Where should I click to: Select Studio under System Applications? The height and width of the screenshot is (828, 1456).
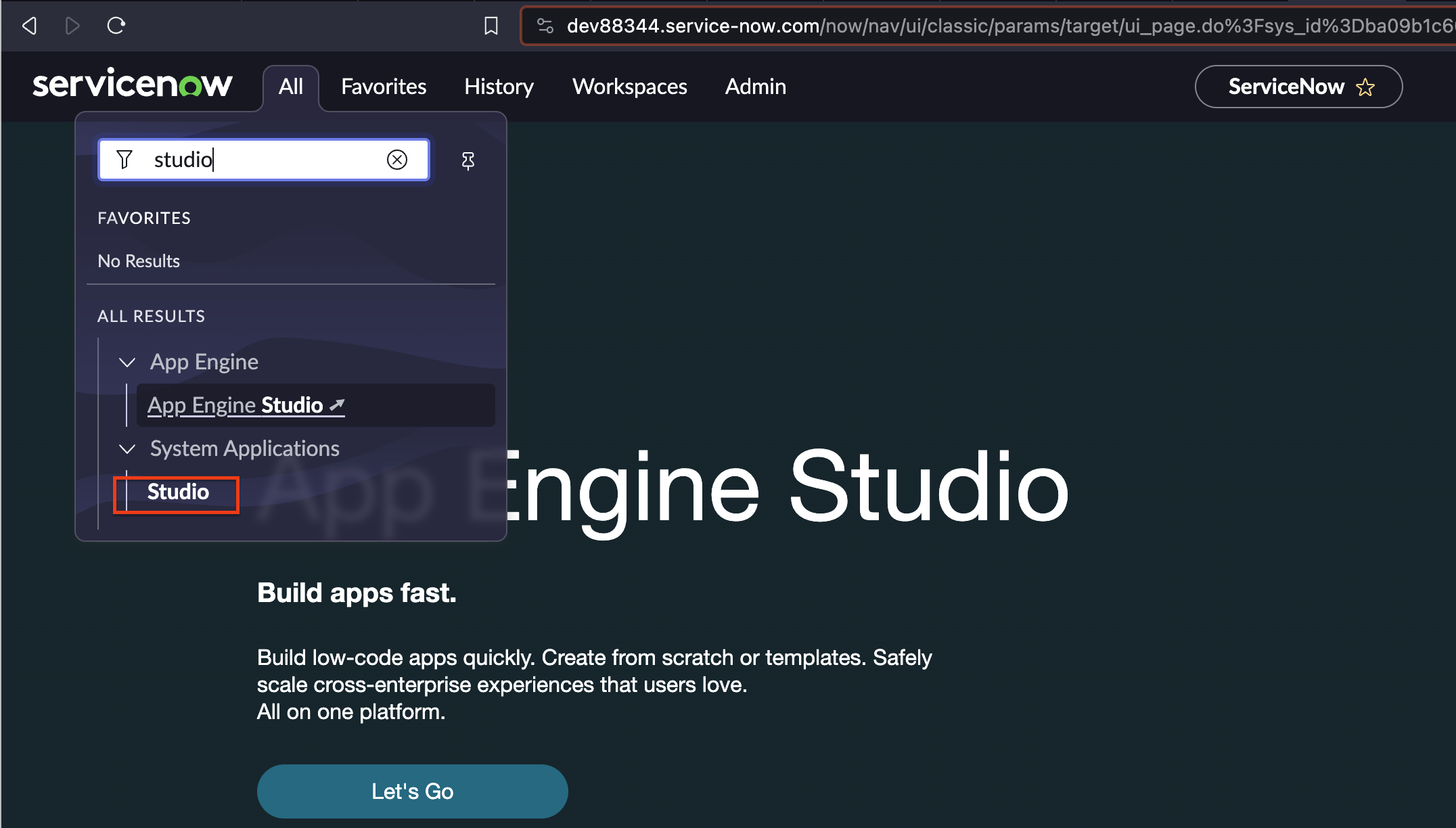tap(178, 492)
